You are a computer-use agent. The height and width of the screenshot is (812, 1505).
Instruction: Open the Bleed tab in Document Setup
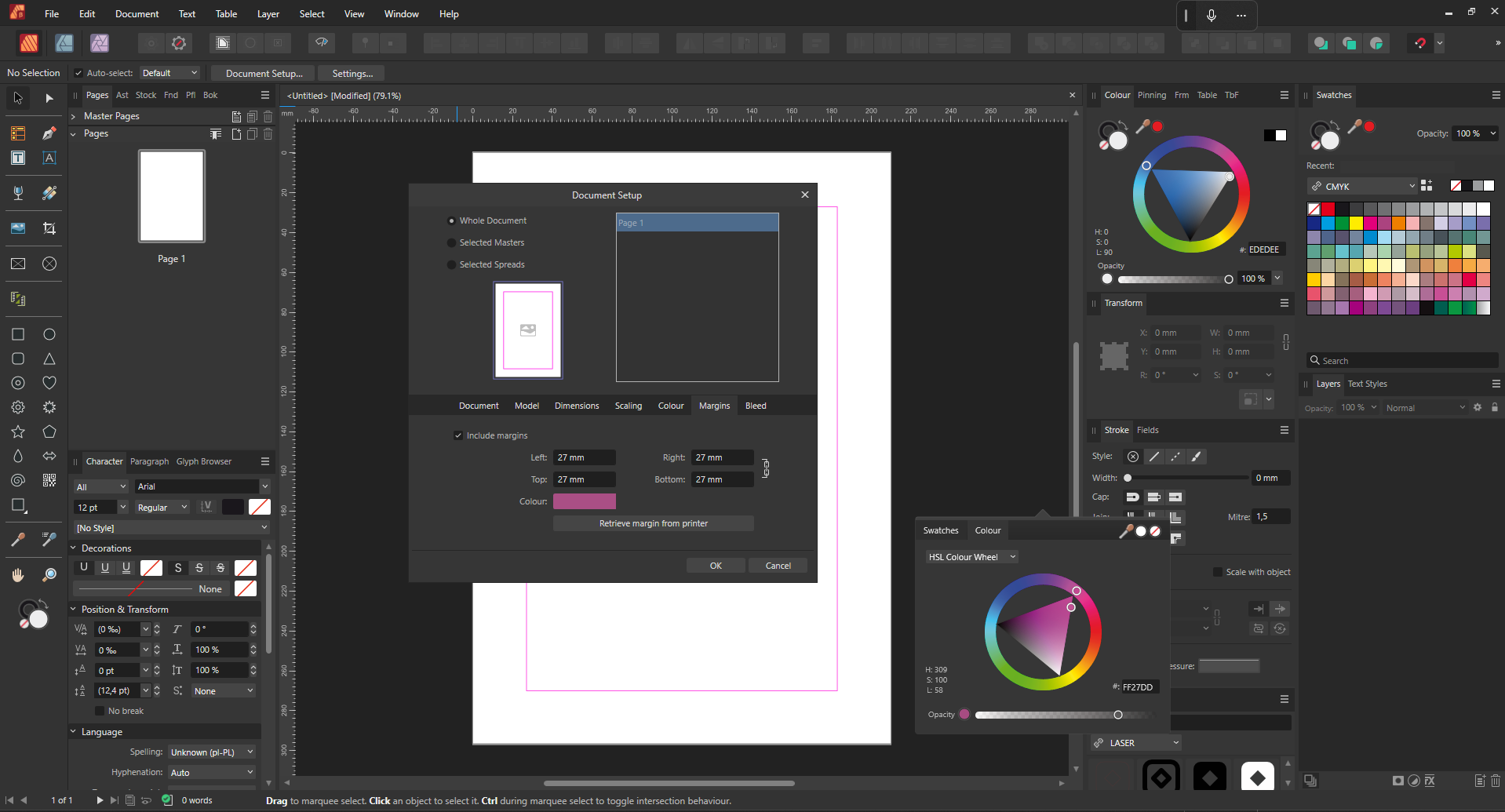tap(756, 406)
